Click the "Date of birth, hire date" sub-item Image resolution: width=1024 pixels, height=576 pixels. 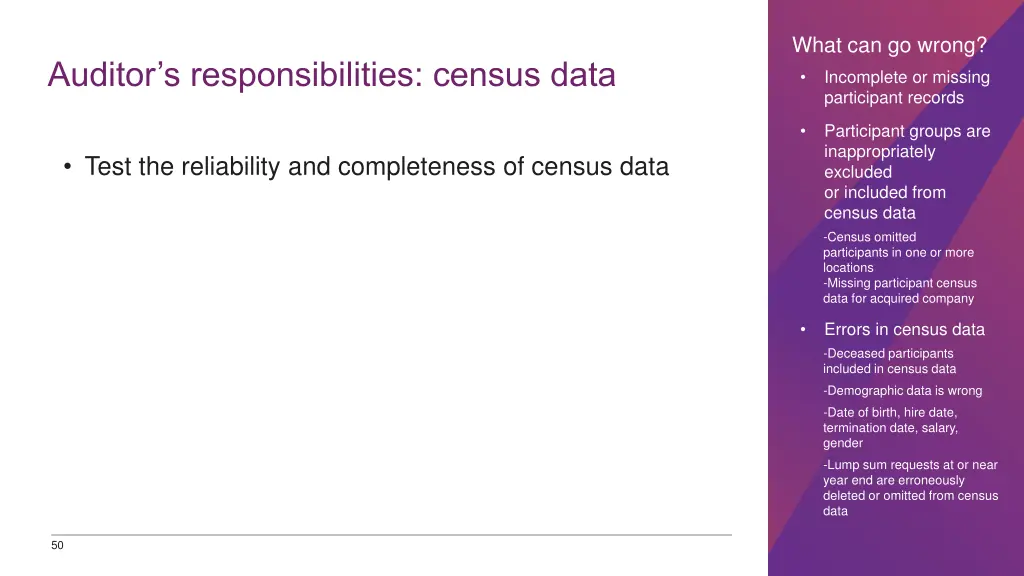point(890,412)
